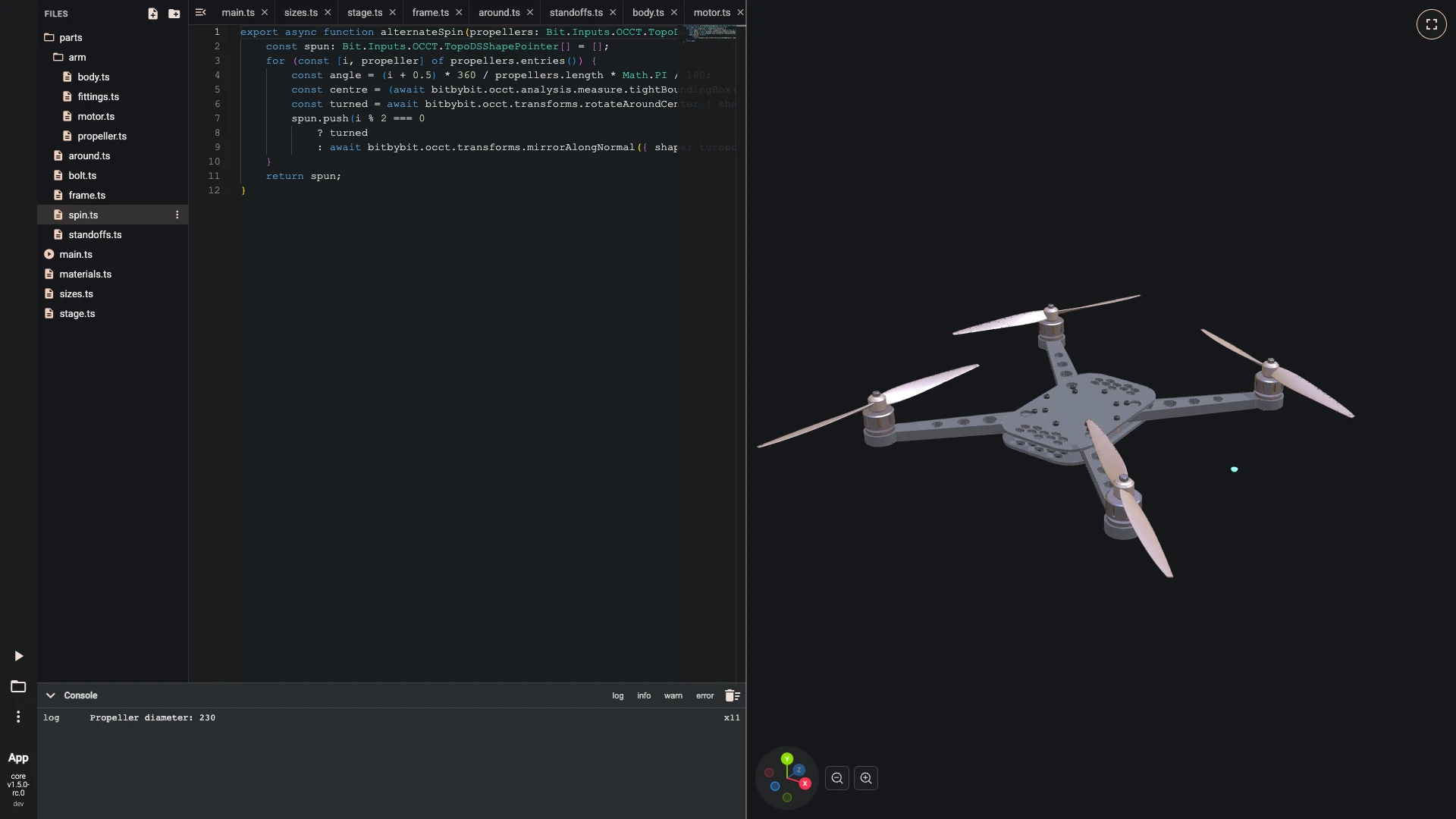The image size is (1456, 819).
Task: Run the script with play icon
Action: click(x=19, y=656)
